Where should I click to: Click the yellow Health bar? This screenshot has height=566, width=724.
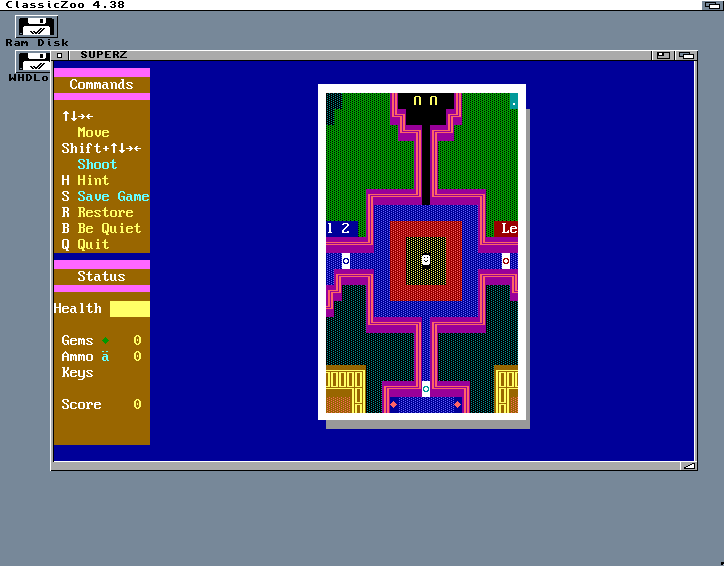click(x=130, y=309)
